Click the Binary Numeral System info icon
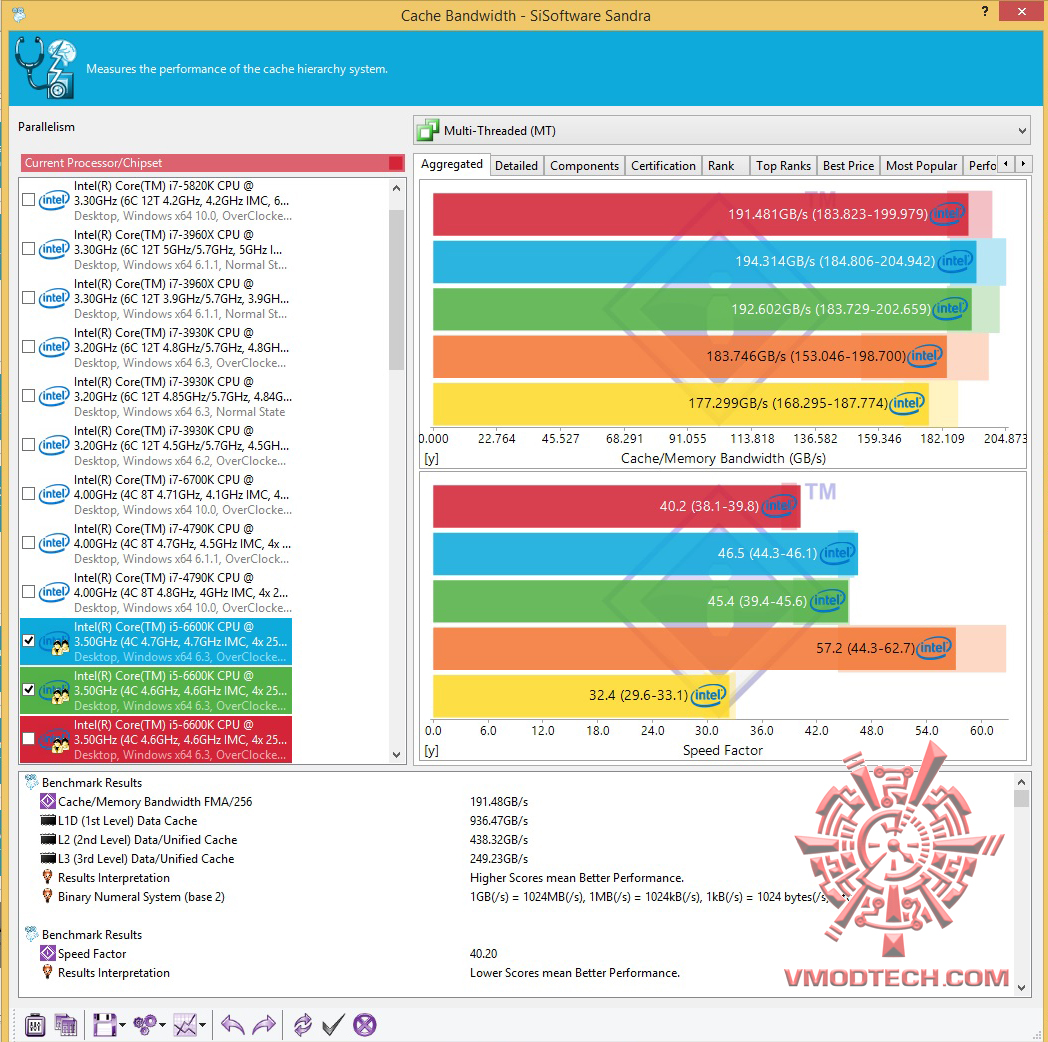1048x1042 pixels. click(x=47, y=896)
